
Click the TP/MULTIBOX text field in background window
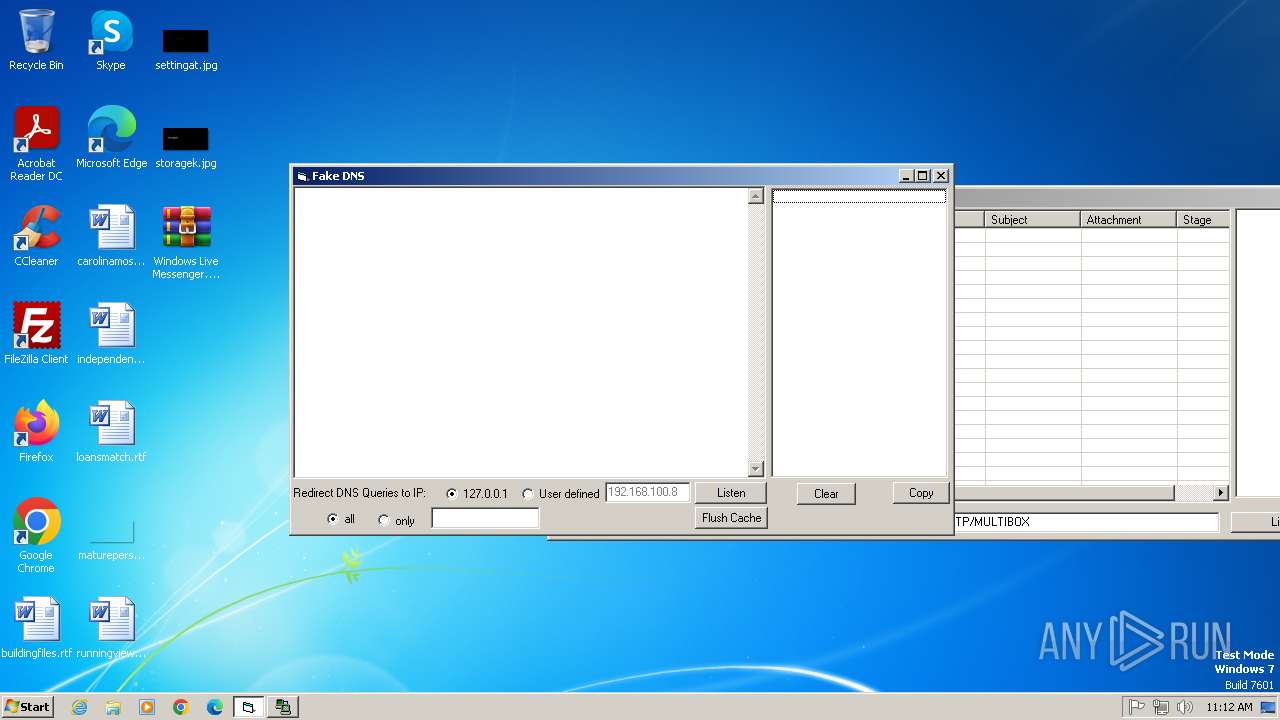click(x=1086, y=522)
